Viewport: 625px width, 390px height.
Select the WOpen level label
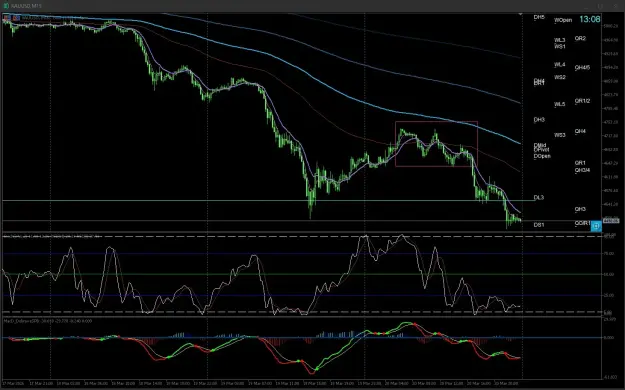tap(563, 20)
